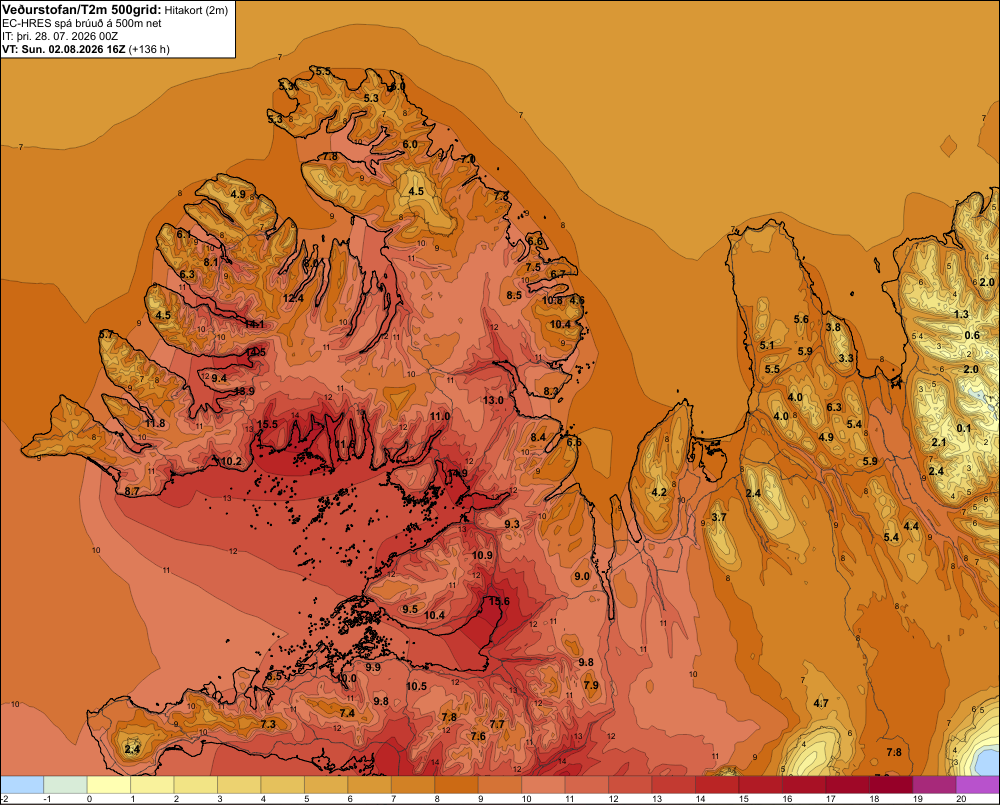Pick the legend swatch between 12 and 13
The width and height of the screenshot is (1000, 805).
click(x=630, y=785)
